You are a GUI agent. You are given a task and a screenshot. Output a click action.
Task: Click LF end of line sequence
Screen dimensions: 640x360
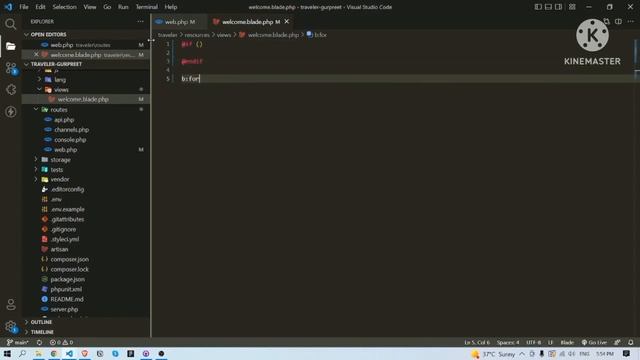coord(550,342)
